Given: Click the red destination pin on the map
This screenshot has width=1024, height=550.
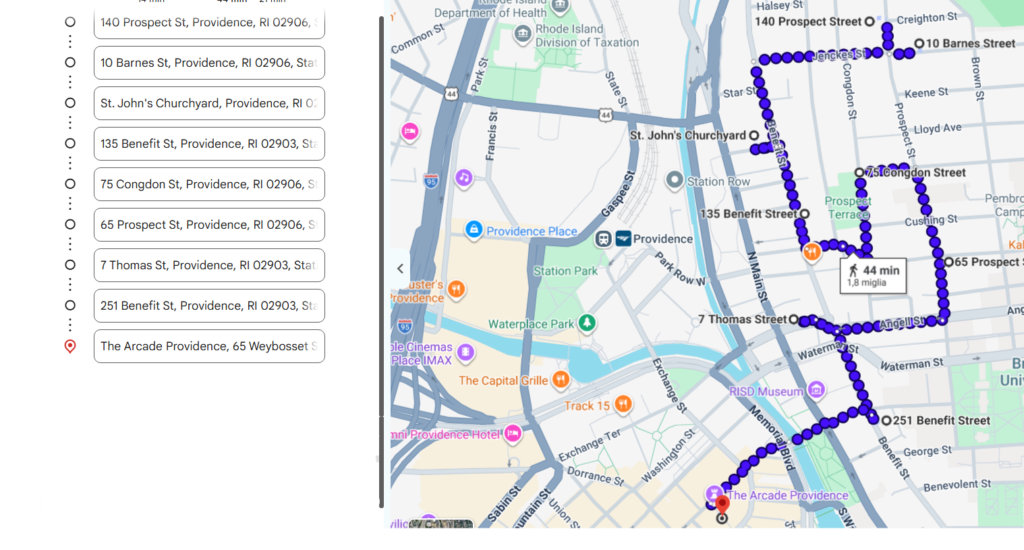Looking at the screenshot, I should click(722, 506).
